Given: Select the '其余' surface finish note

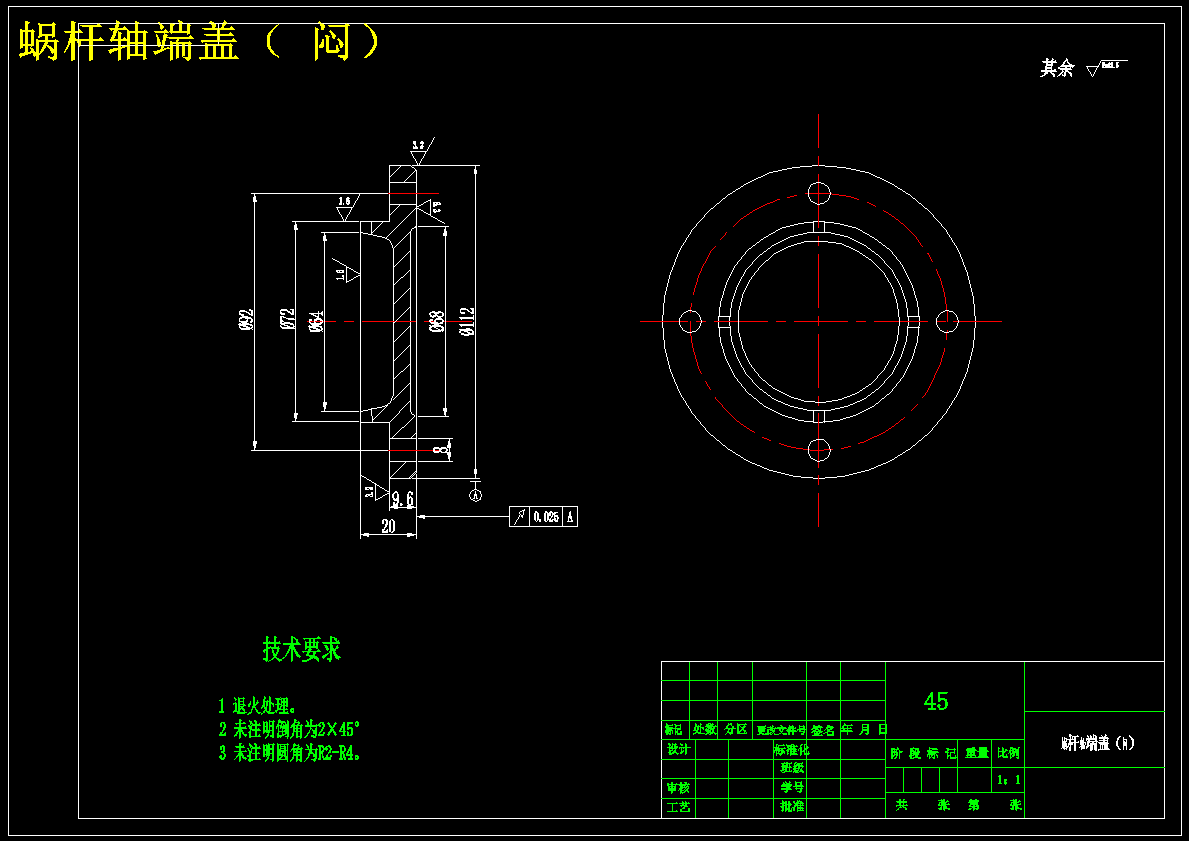Looking at the screenshot, I should [1057, 69].
